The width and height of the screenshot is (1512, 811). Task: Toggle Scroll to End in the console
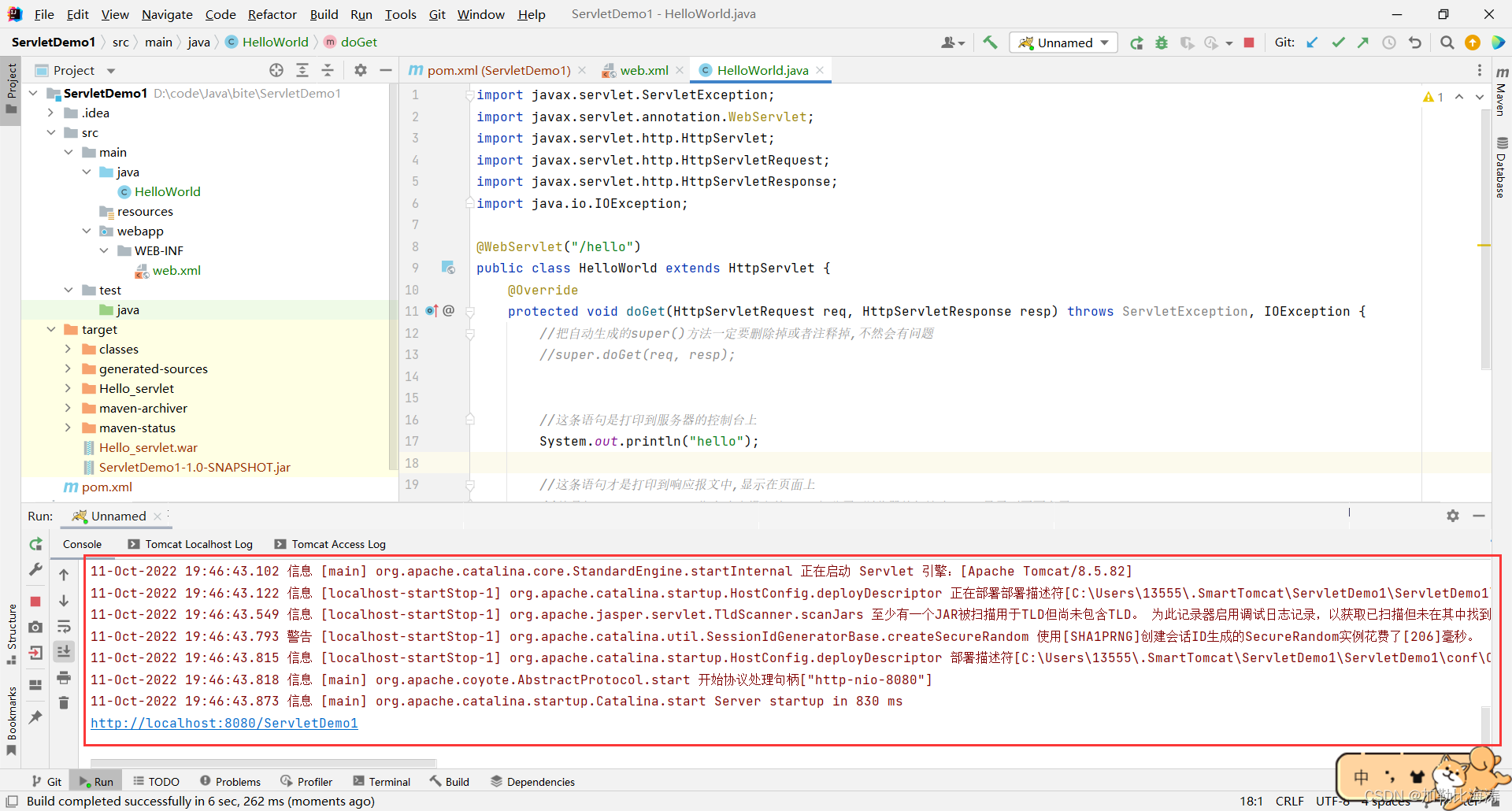pyautogui.click(x=65, y=652)
